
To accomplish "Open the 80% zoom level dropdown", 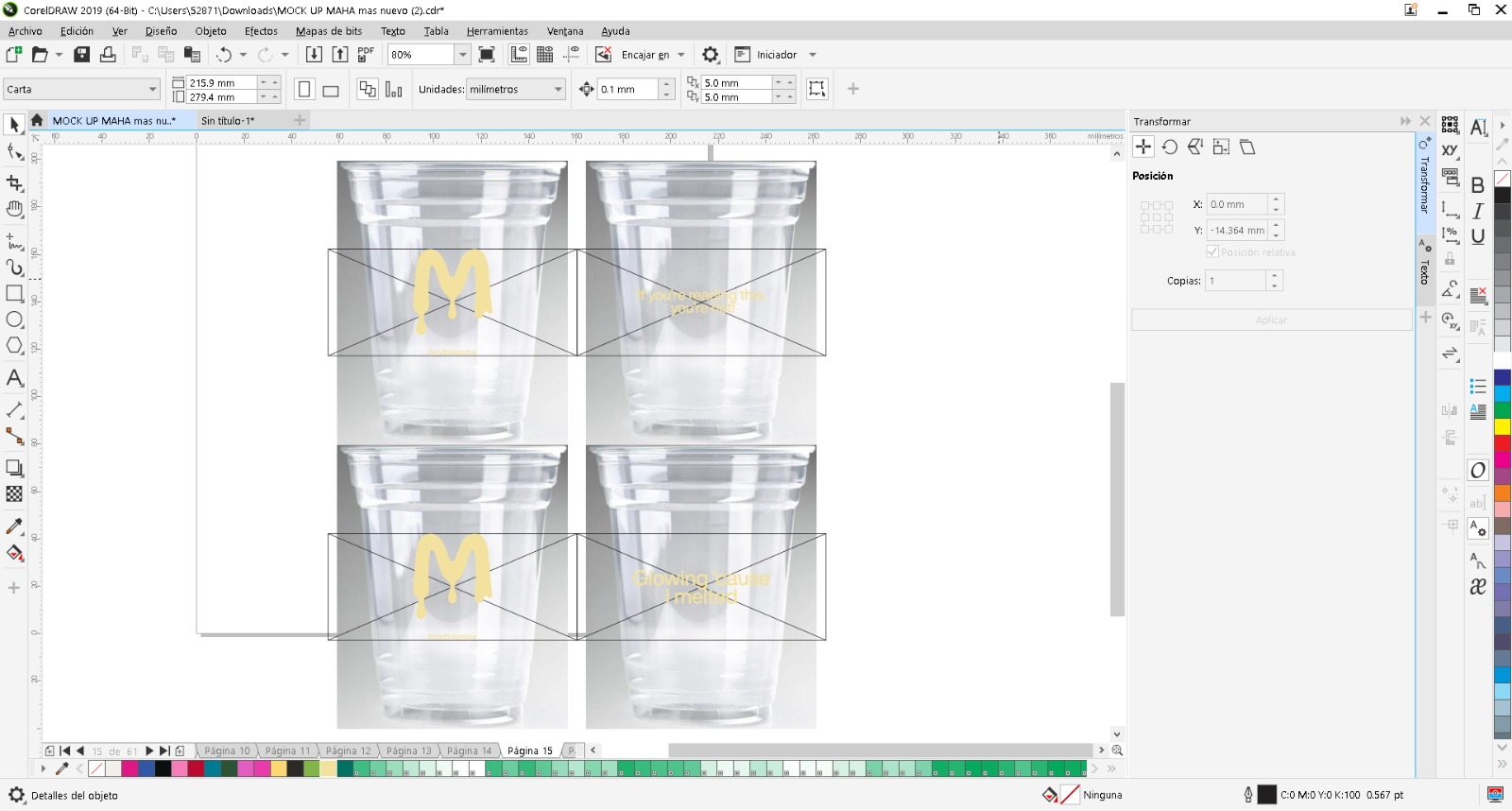I will tap(462, 54).
